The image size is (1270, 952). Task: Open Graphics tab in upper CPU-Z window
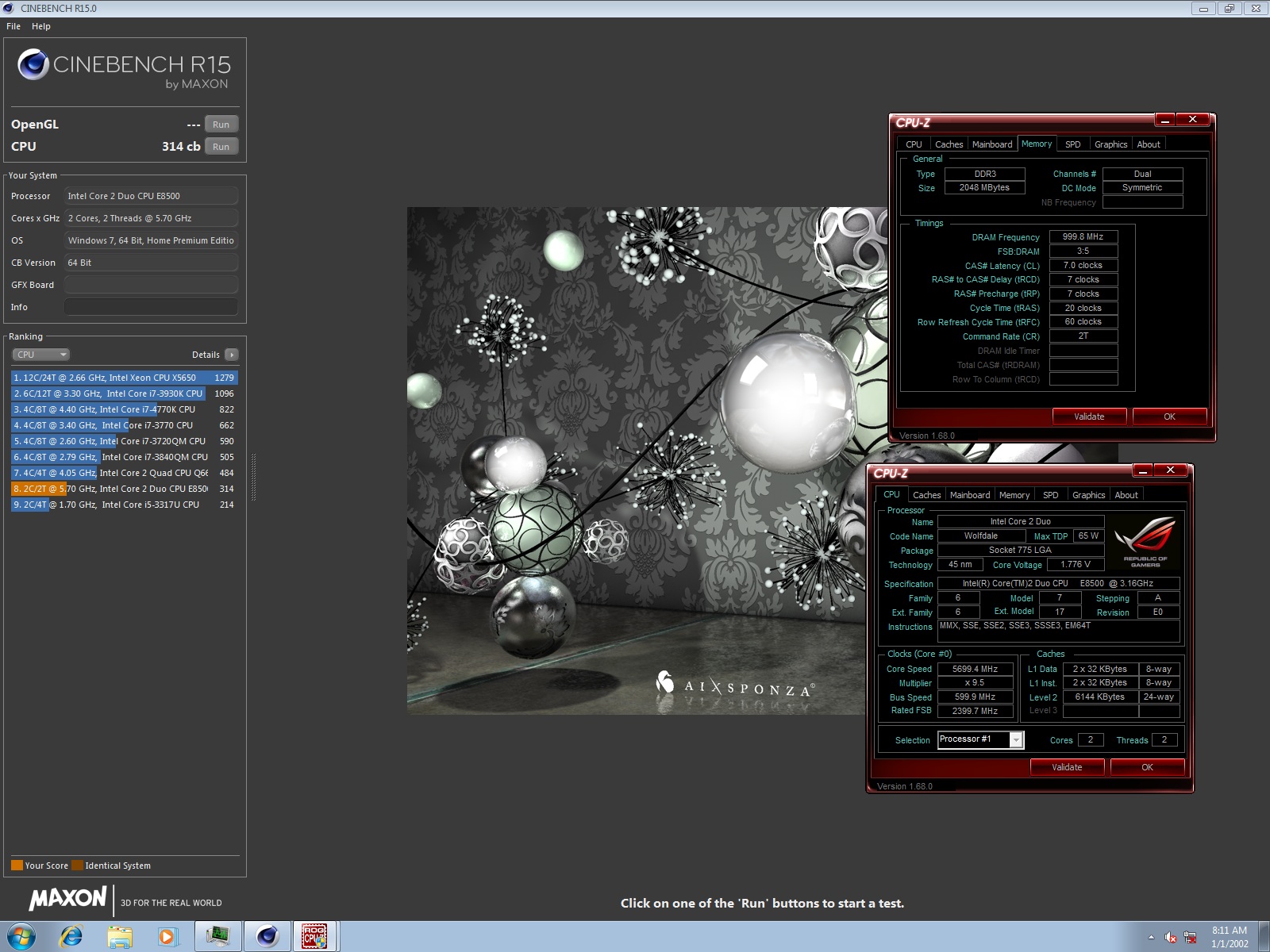pos(1110,144)
